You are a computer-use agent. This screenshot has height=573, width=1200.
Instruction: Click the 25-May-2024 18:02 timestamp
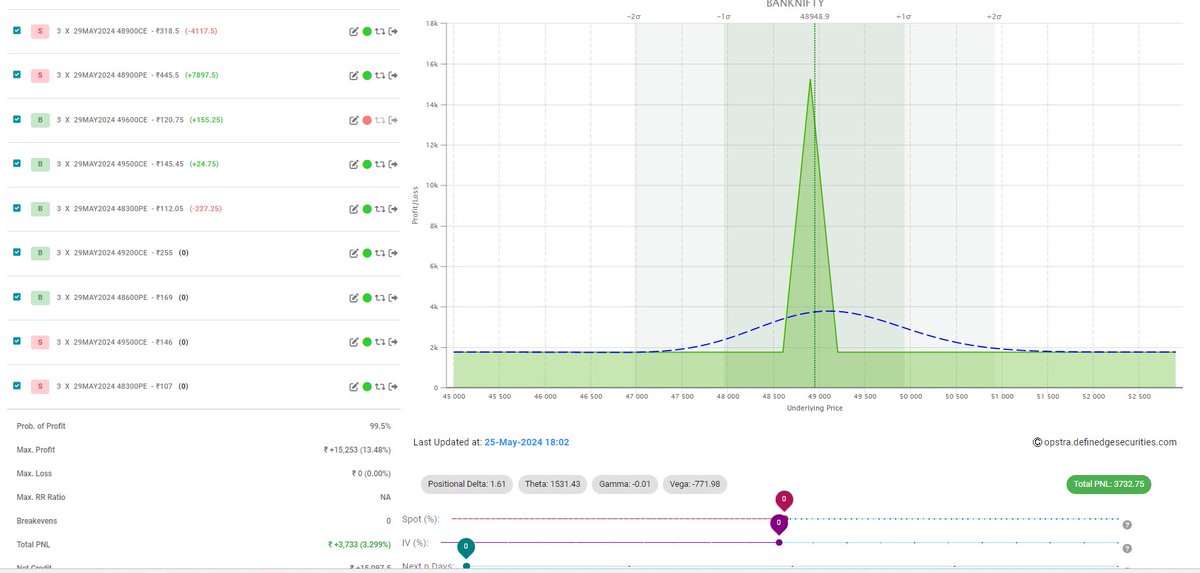(527, 442)
